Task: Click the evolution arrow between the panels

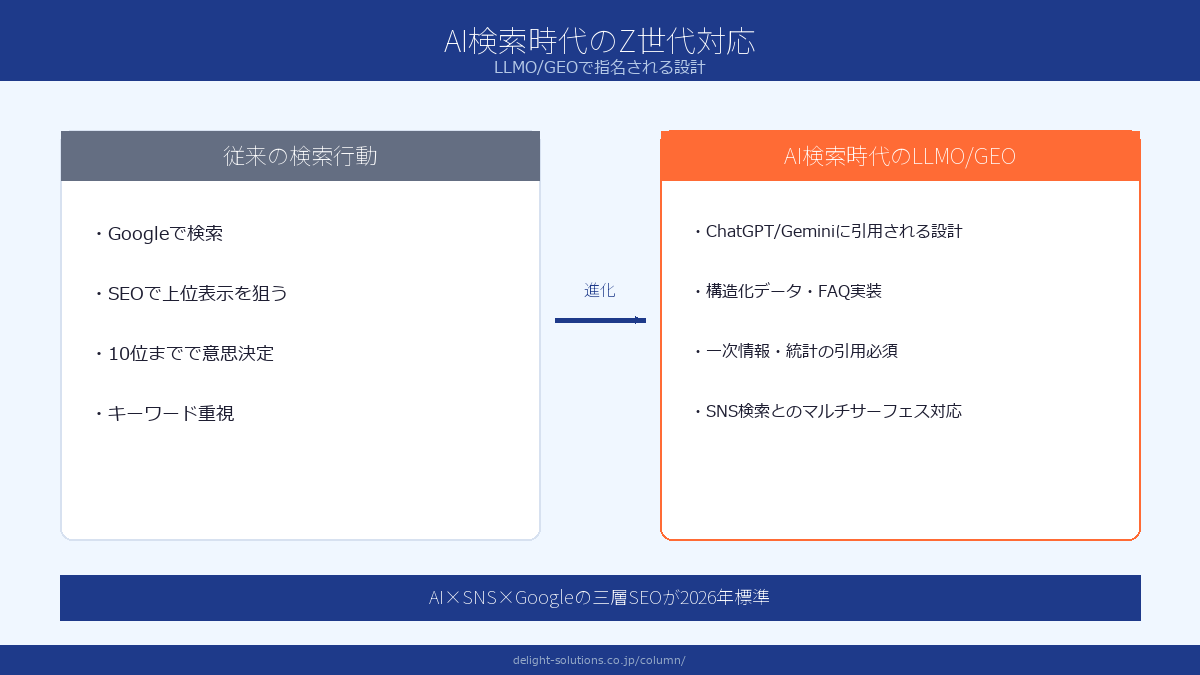Action: pos(600,320)
